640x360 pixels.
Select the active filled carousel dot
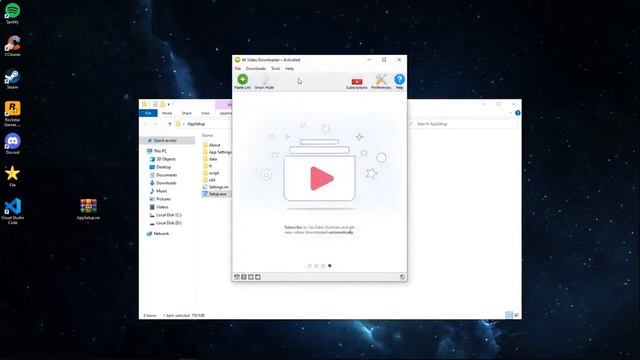pos(330,266)
